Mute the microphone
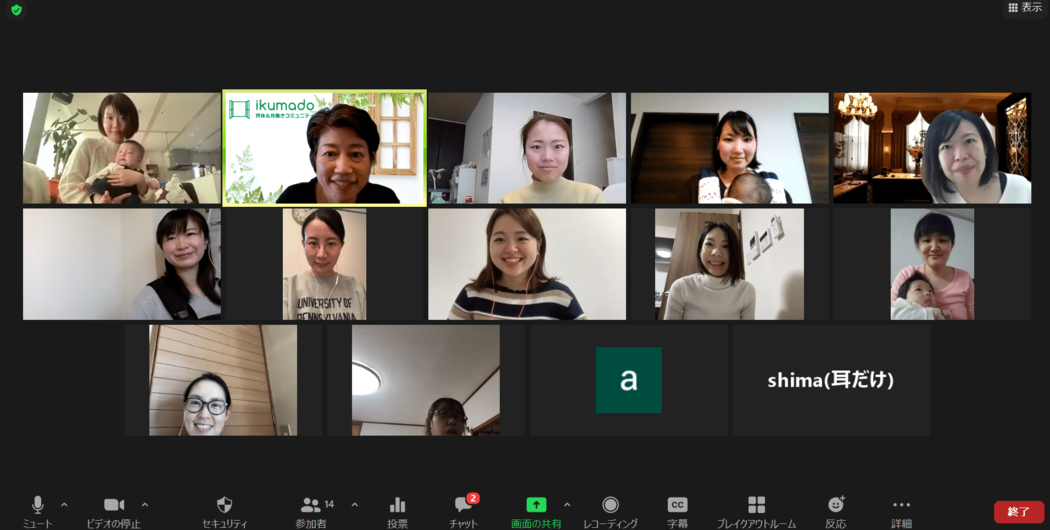 (x=37, y=506)
